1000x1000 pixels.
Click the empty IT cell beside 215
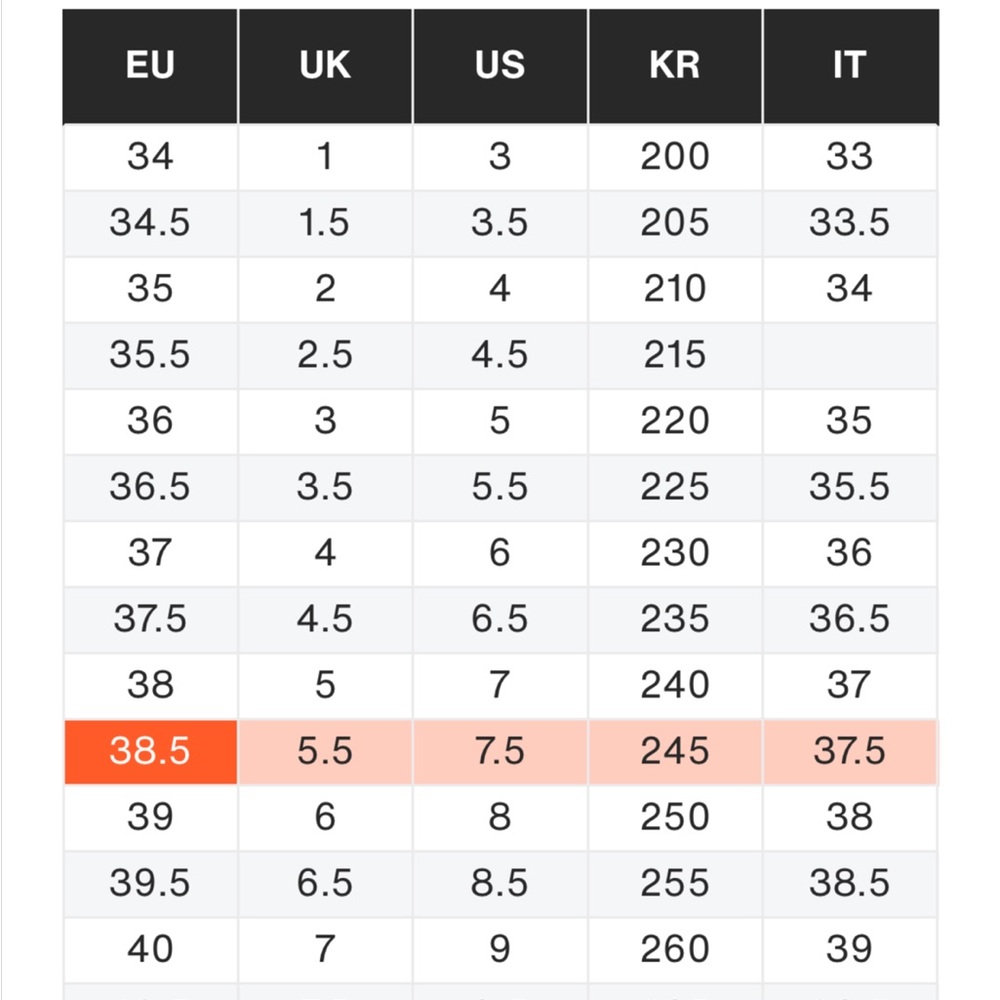[x=850, y=356]
